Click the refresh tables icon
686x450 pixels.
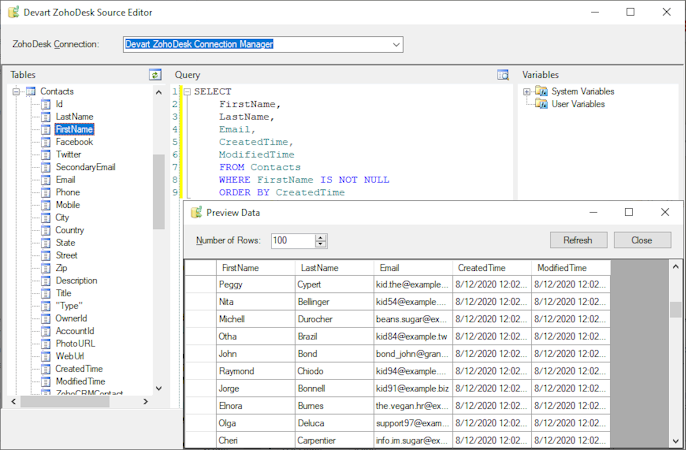(x=155, y=75)
